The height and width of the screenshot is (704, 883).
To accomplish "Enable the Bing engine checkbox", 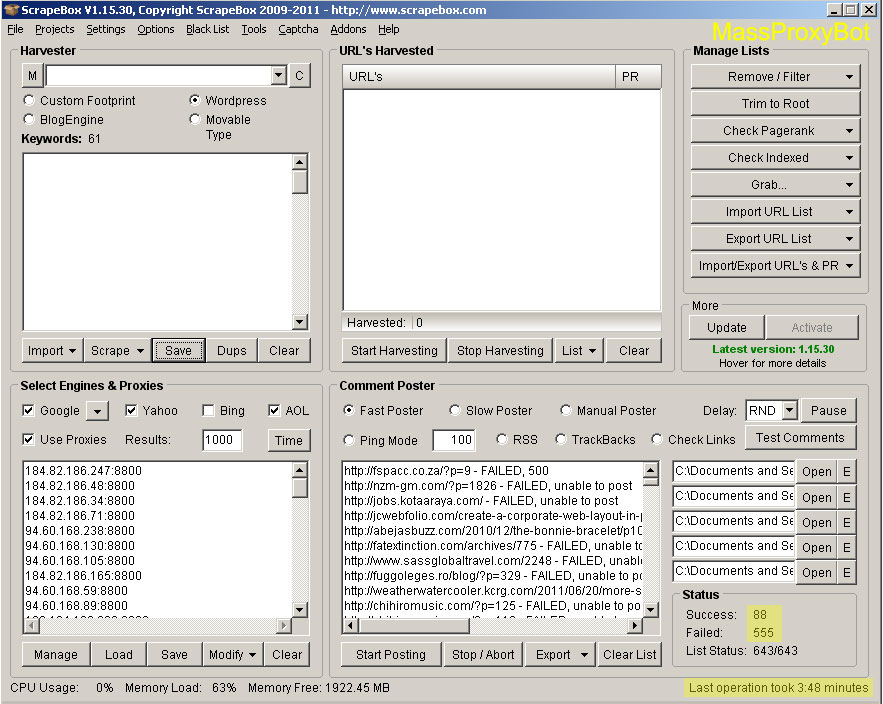I will (x=208, y=411).
